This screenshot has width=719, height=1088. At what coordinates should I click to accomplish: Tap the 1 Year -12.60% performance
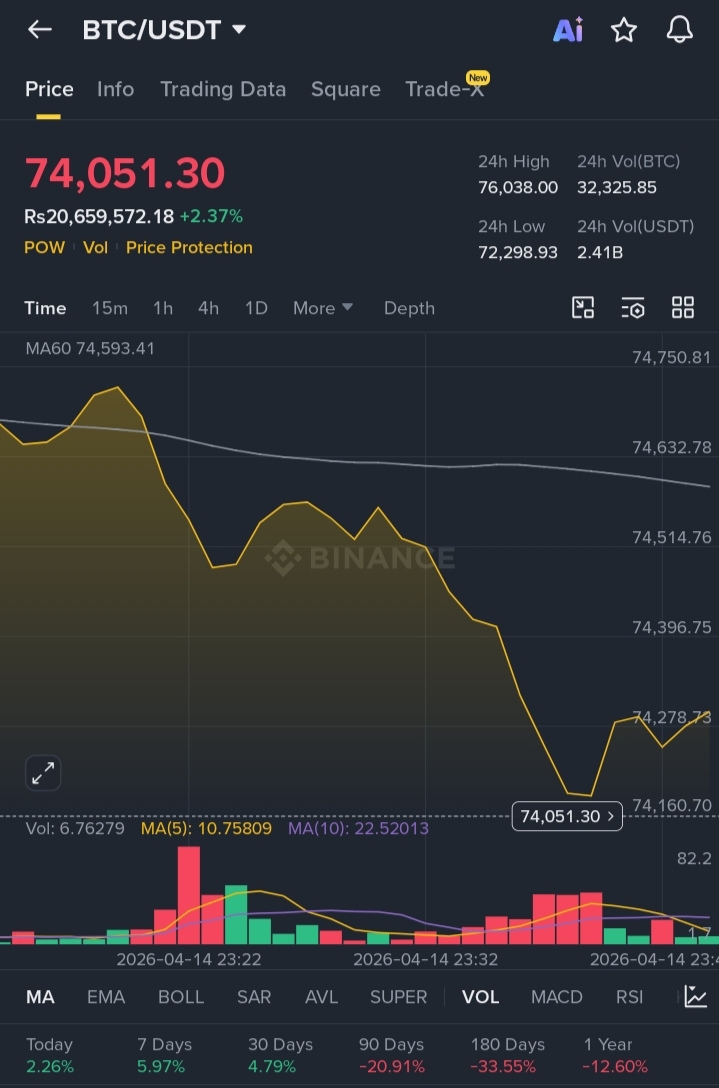coord(615,1055)
